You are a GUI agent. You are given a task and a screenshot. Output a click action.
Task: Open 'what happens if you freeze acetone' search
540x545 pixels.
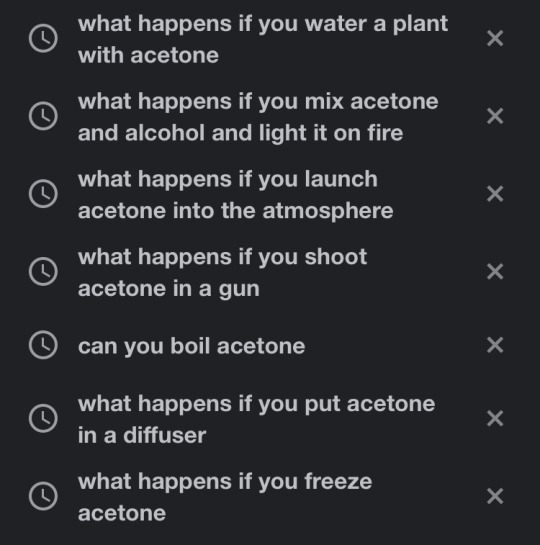click(225, 497)
